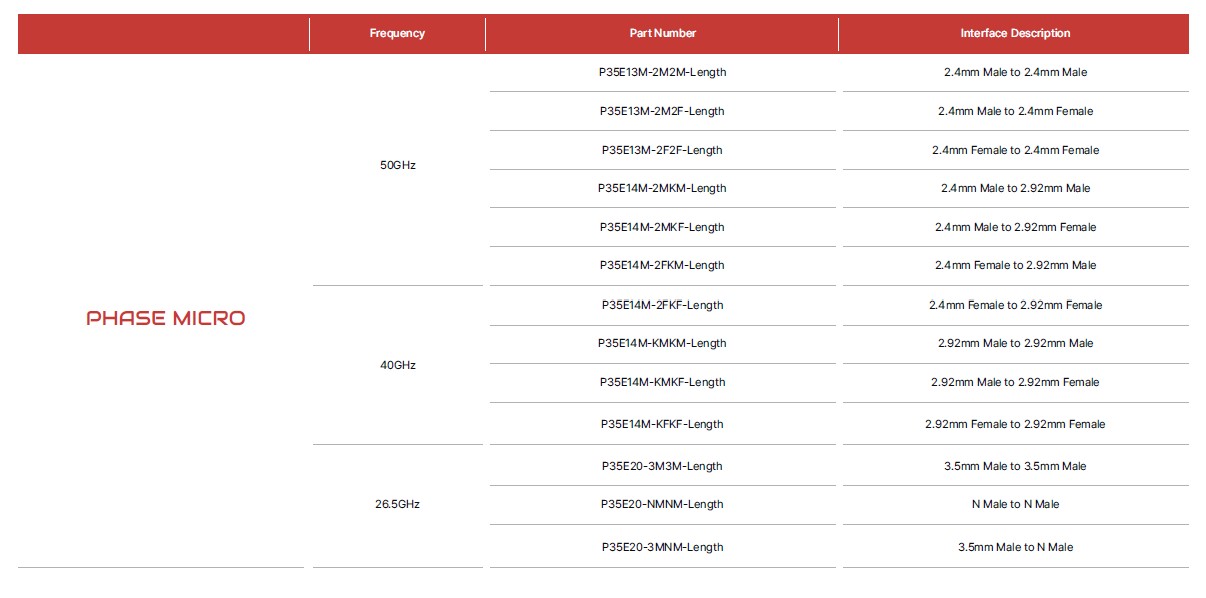Click the N Male to N Male description

pyautogui.click(x=1015, y=504)
